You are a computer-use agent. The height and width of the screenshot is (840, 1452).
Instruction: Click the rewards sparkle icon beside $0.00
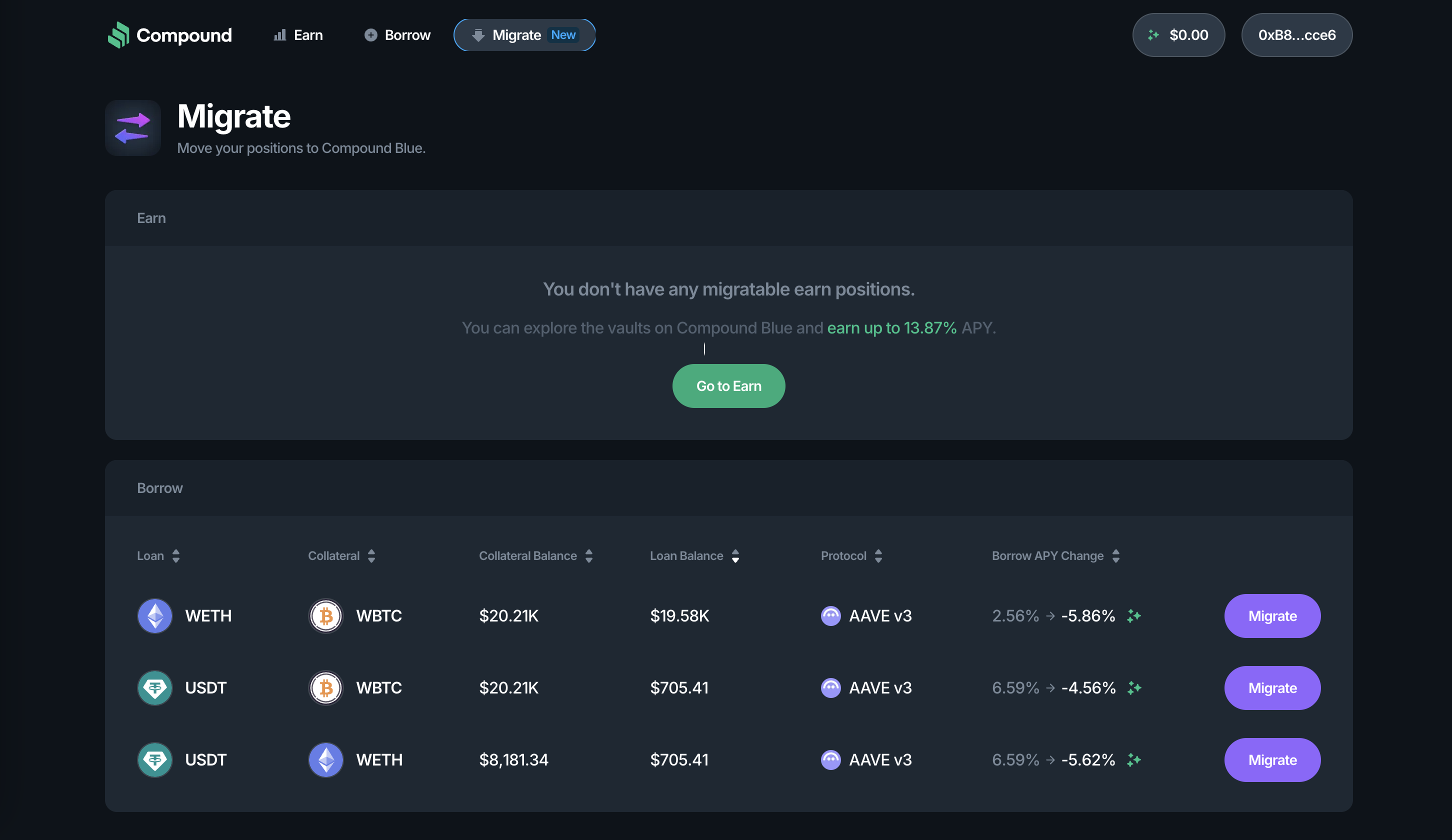point(1153,35)
